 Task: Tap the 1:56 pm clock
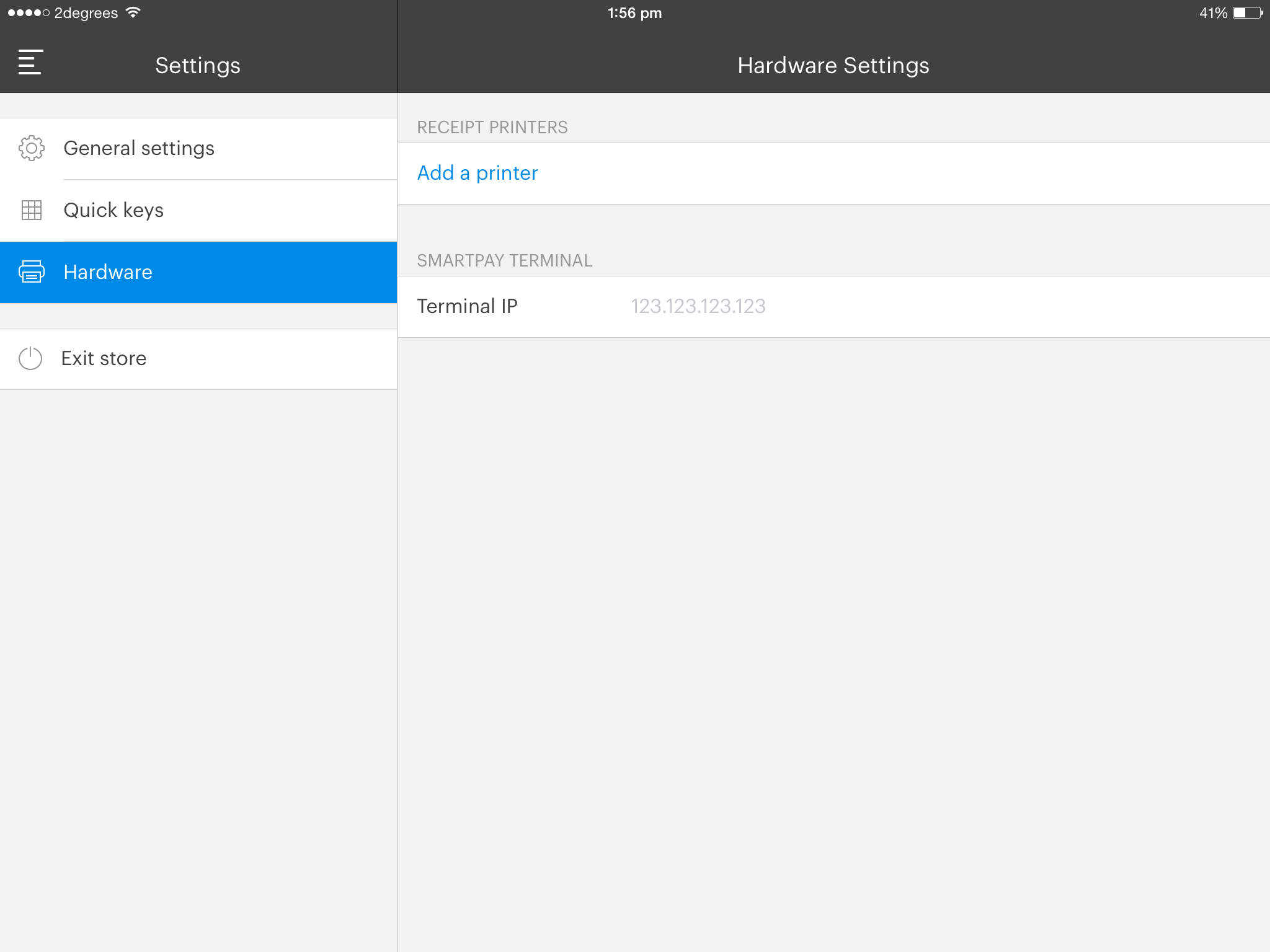pos(634,13)
